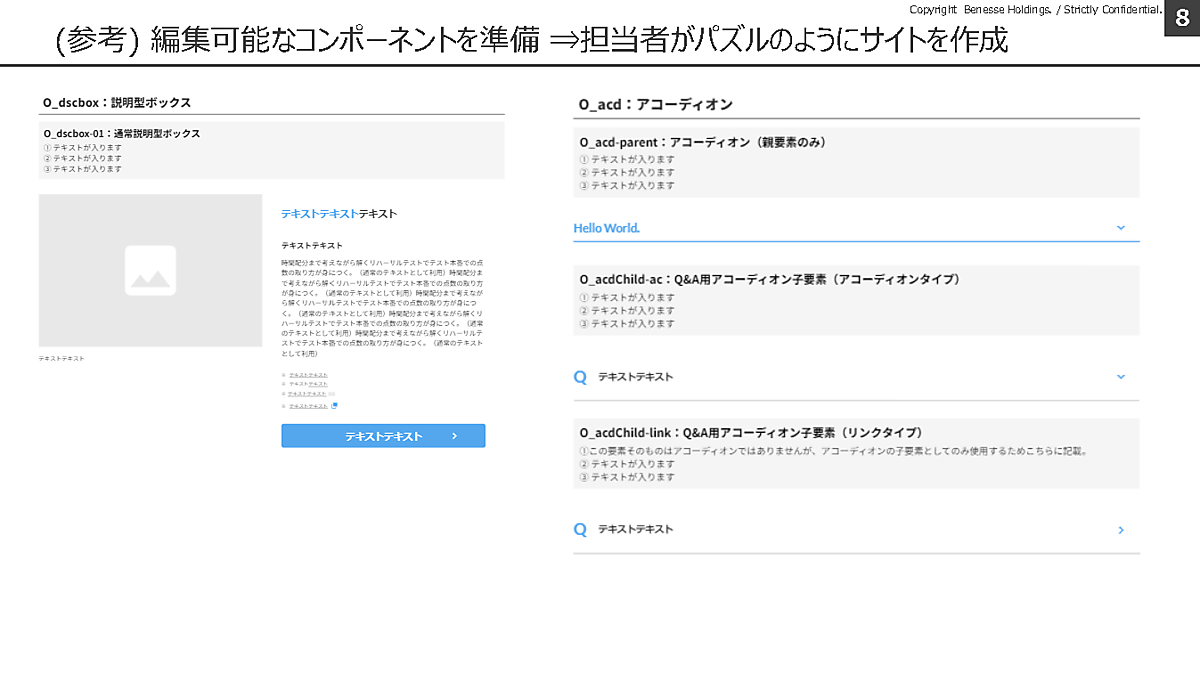Click the Q icon in the accordion-type Q&A row
This screenshot has width=1200, height=675.
pyautogui.click(x=580, y=377)
